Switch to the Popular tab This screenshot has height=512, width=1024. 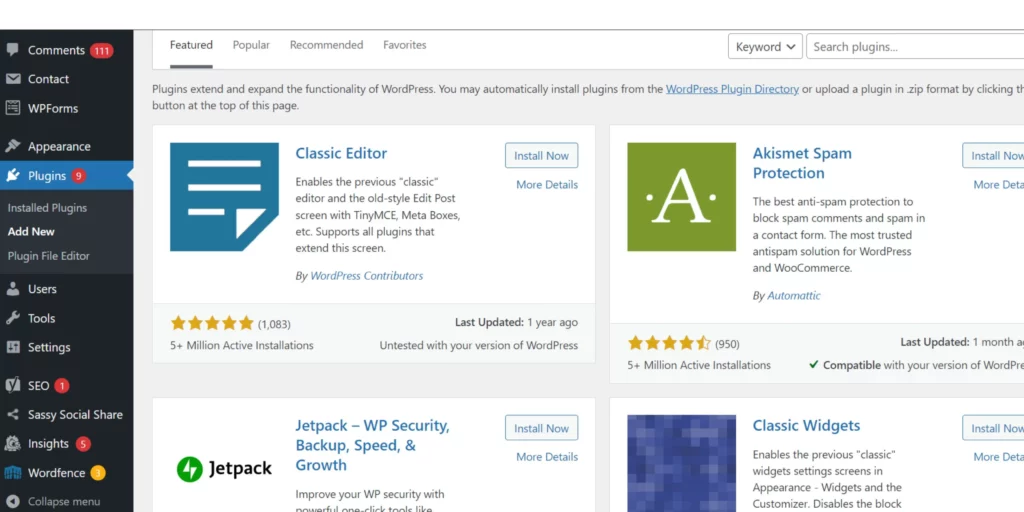pyautogui.click(x=251, y=45)
